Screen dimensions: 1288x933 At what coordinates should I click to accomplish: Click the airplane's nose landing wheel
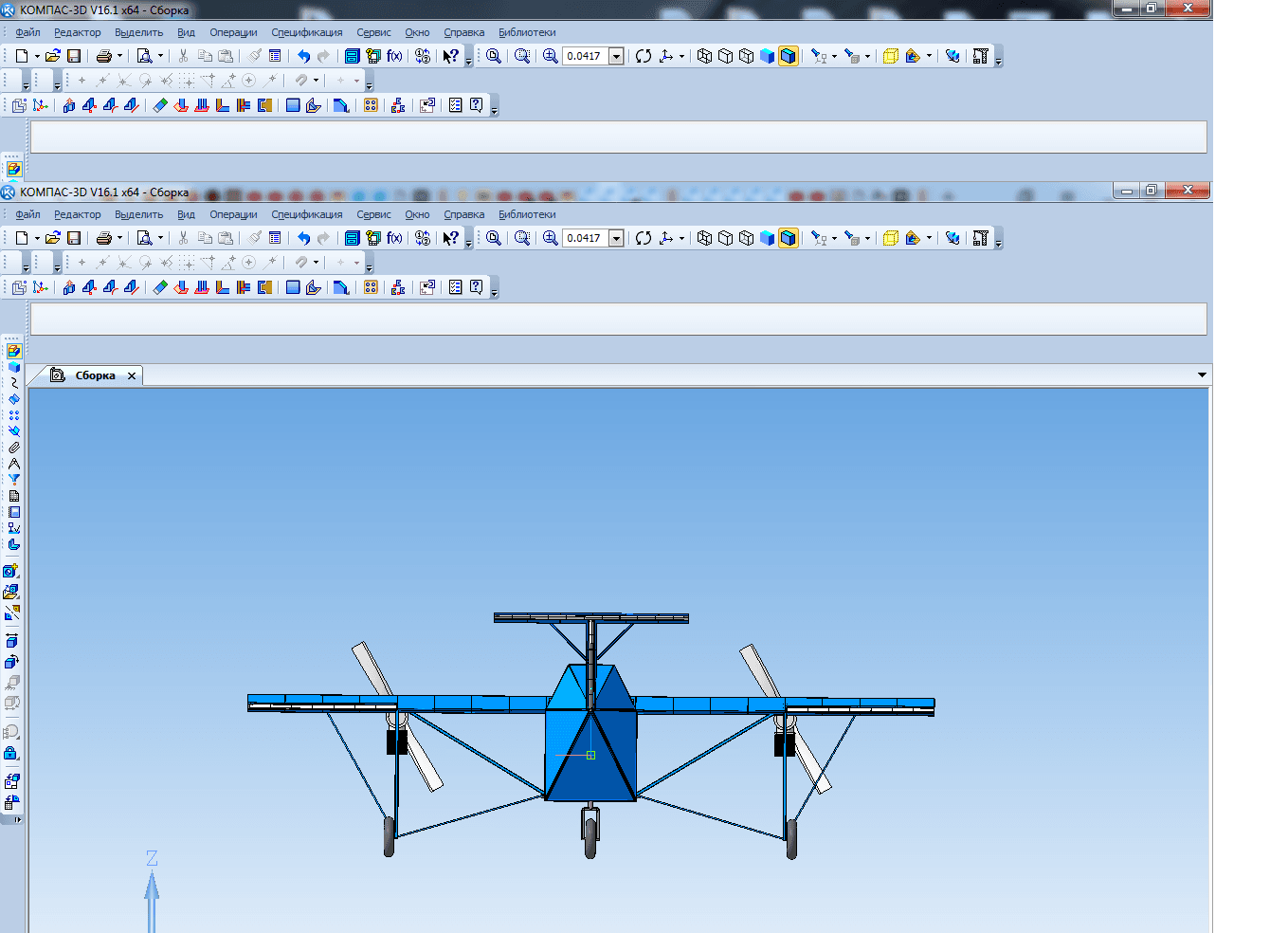coord(590,837)
